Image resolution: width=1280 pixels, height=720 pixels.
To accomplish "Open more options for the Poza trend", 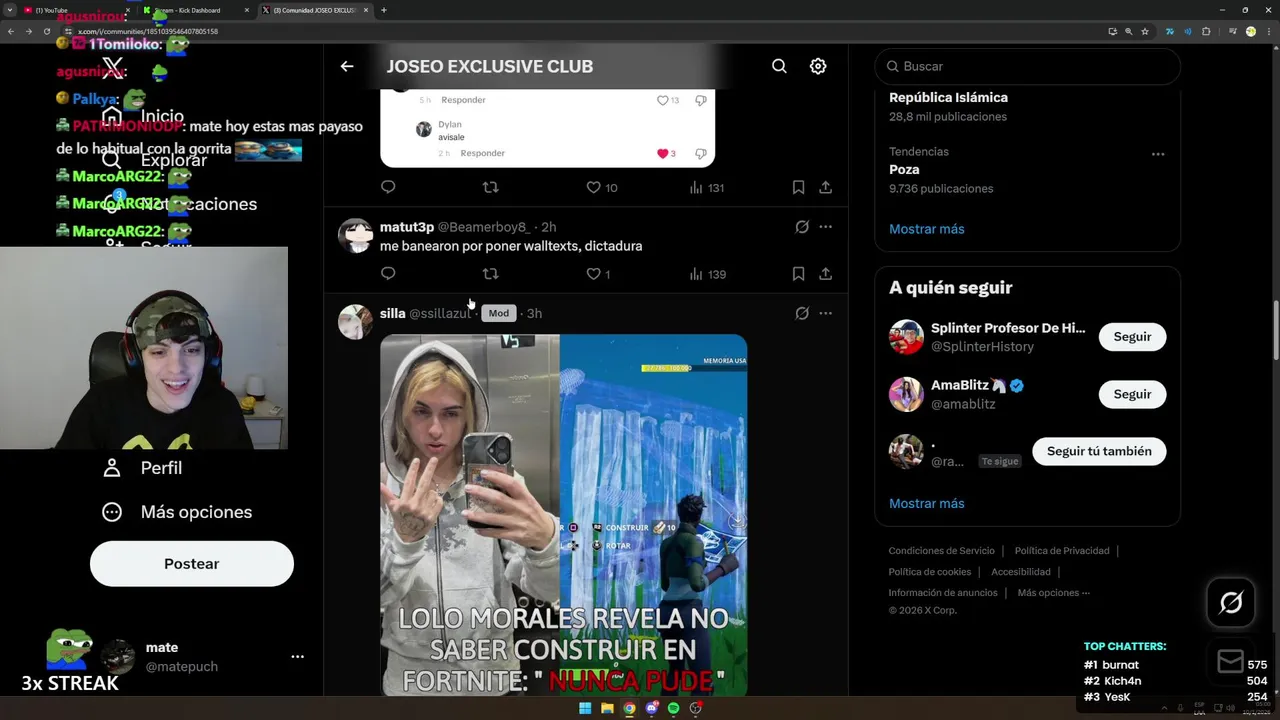I will point(1158,154).
